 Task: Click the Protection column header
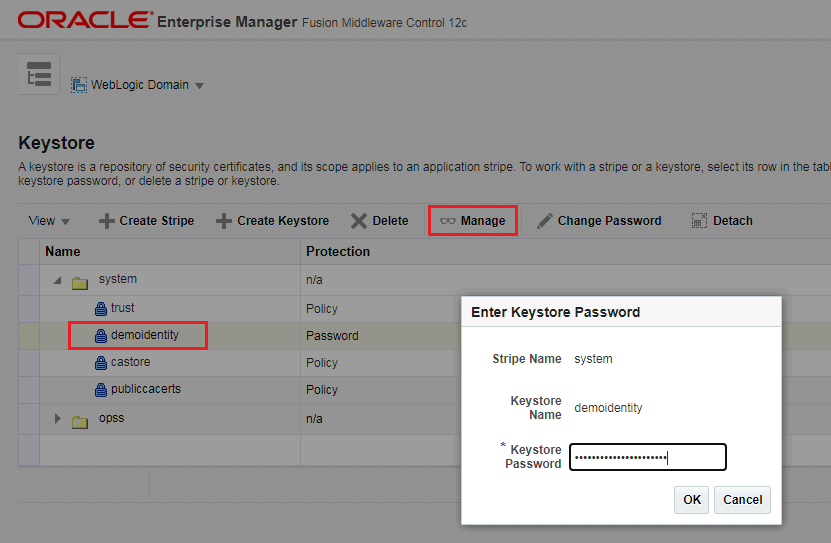point(338,252)
